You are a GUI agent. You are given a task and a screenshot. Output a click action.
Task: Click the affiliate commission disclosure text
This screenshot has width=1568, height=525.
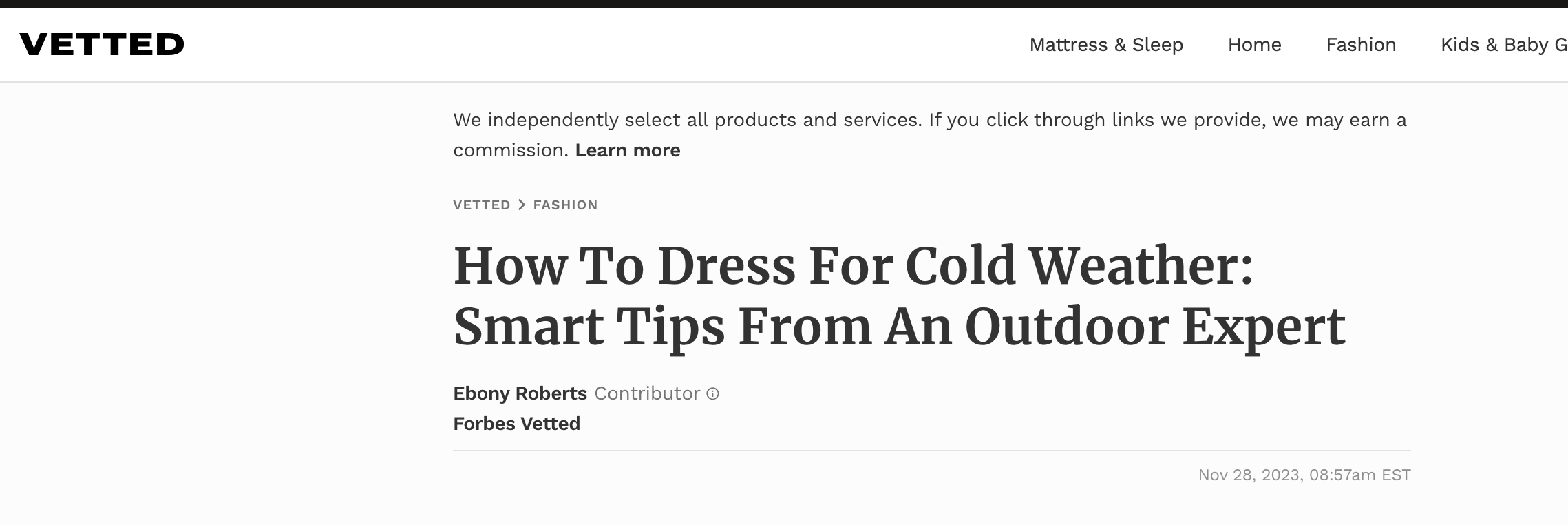coord(929,121)
